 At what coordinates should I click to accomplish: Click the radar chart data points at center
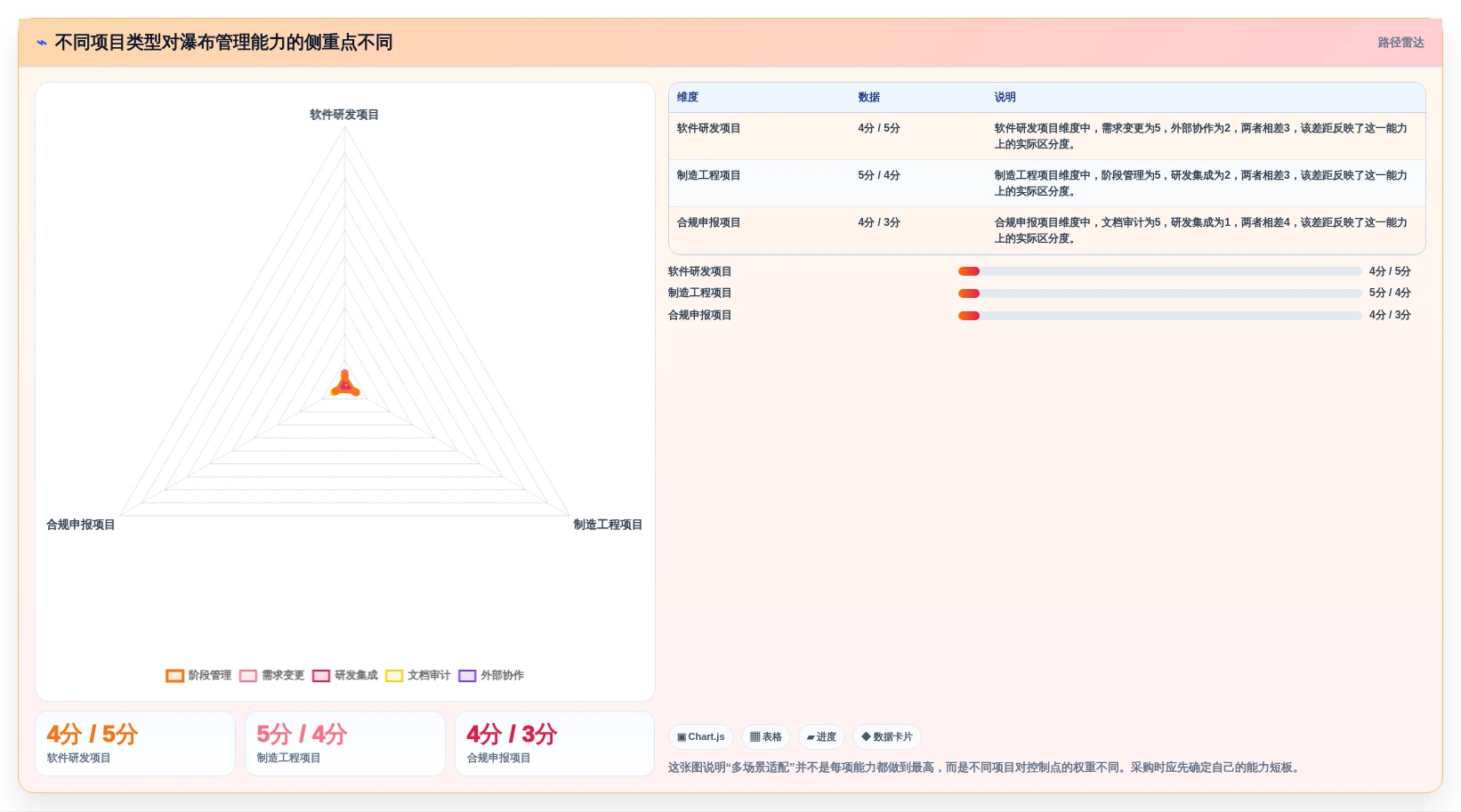tap(345, 384)
